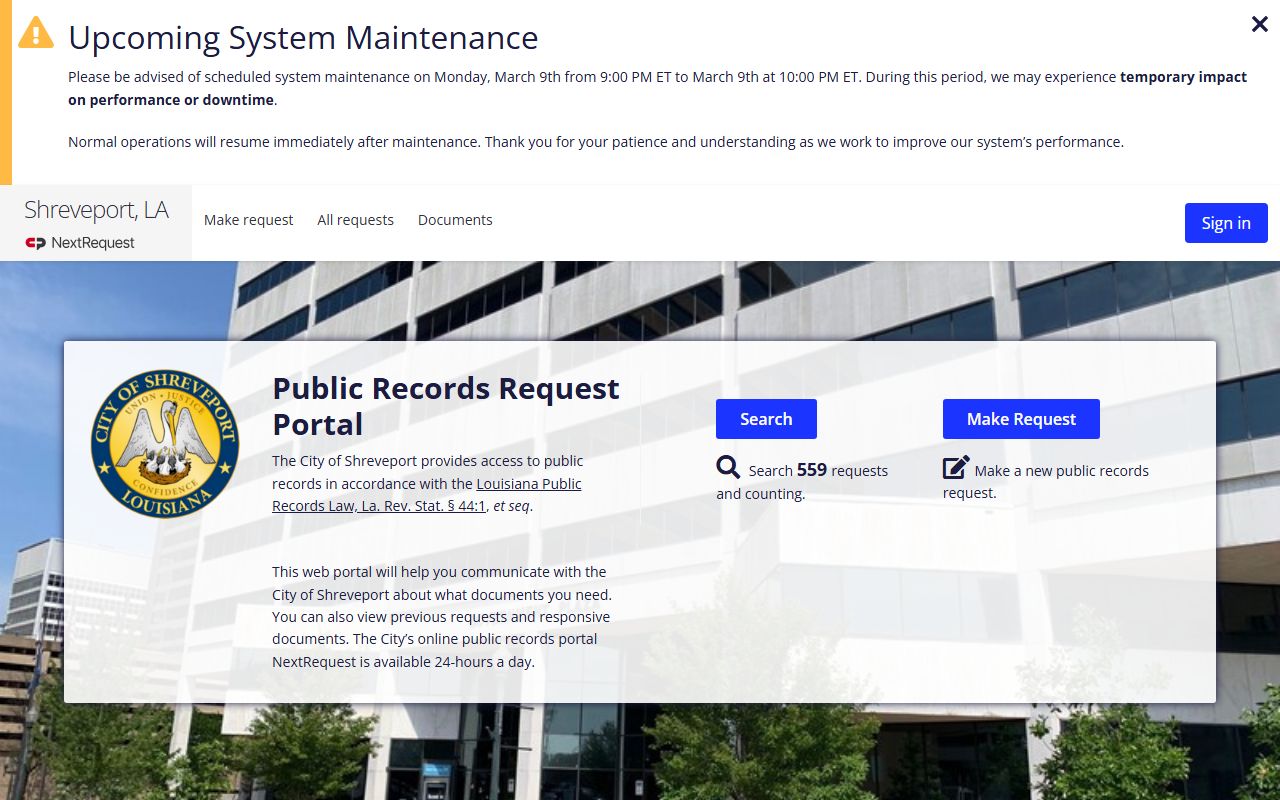This screenshot has height=800, width=1280.
Task: Click the pencil edit icon
Action: [956, 468]
